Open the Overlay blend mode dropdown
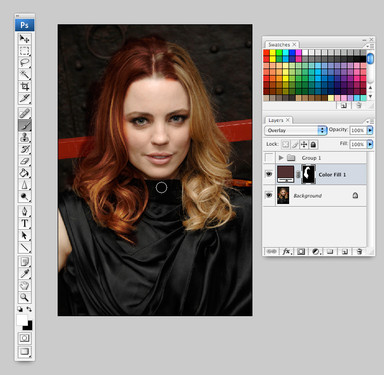 point(295,130)
